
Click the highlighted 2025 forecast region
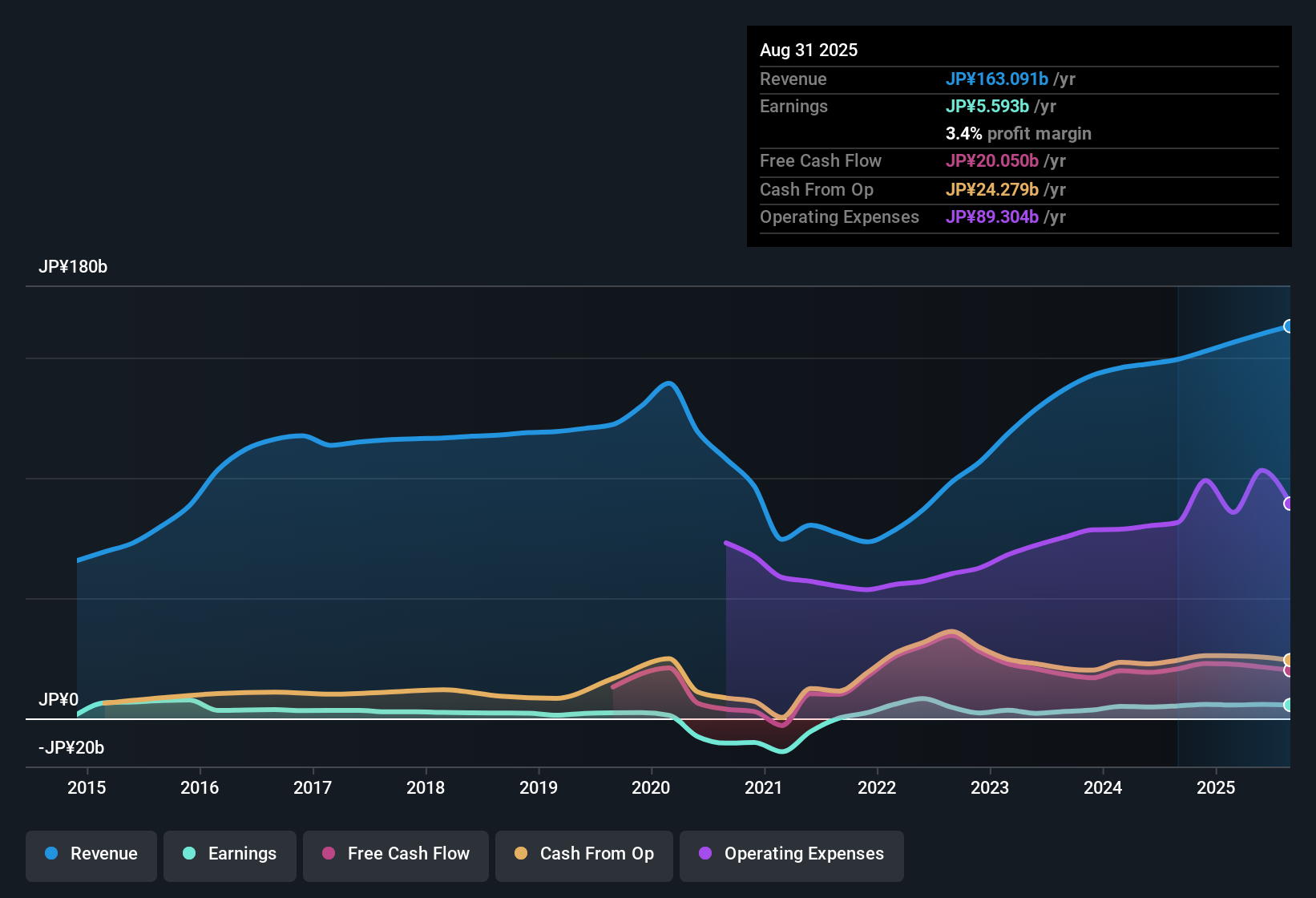click(1234, 521)
